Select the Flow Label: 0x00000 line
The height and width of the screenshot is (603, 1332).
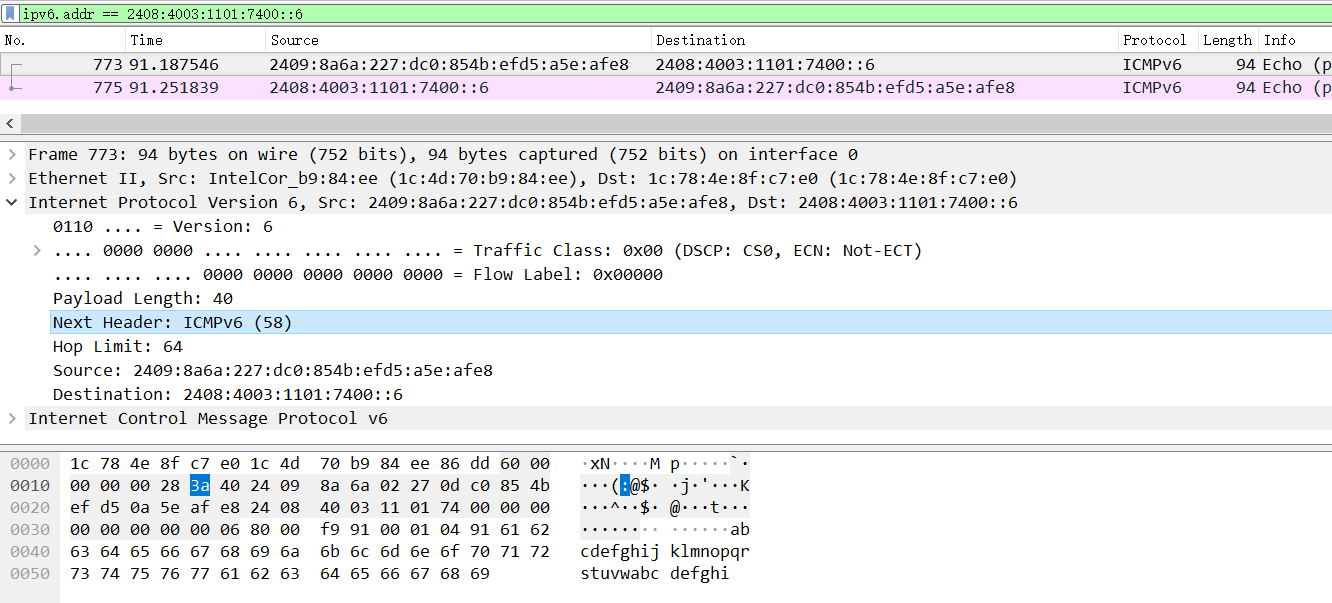click(357, 275)
